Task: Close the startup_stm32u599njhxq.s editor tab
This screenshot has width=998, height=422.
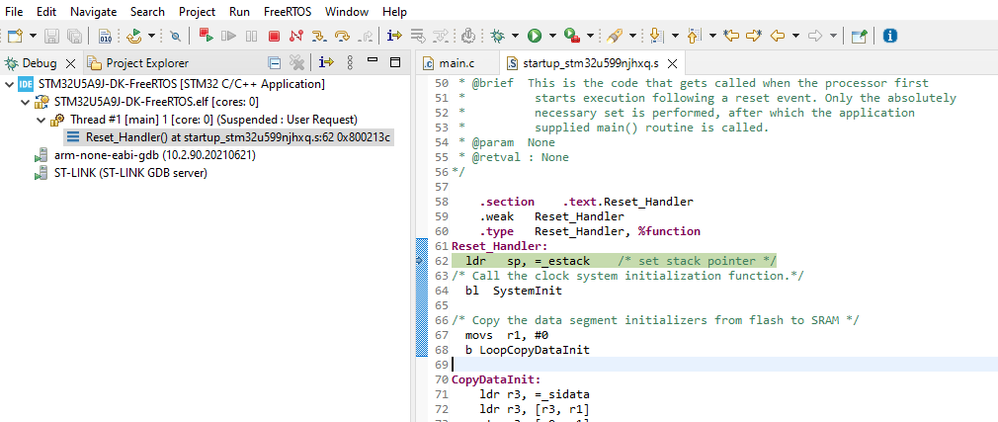Action: click(672, 63)
